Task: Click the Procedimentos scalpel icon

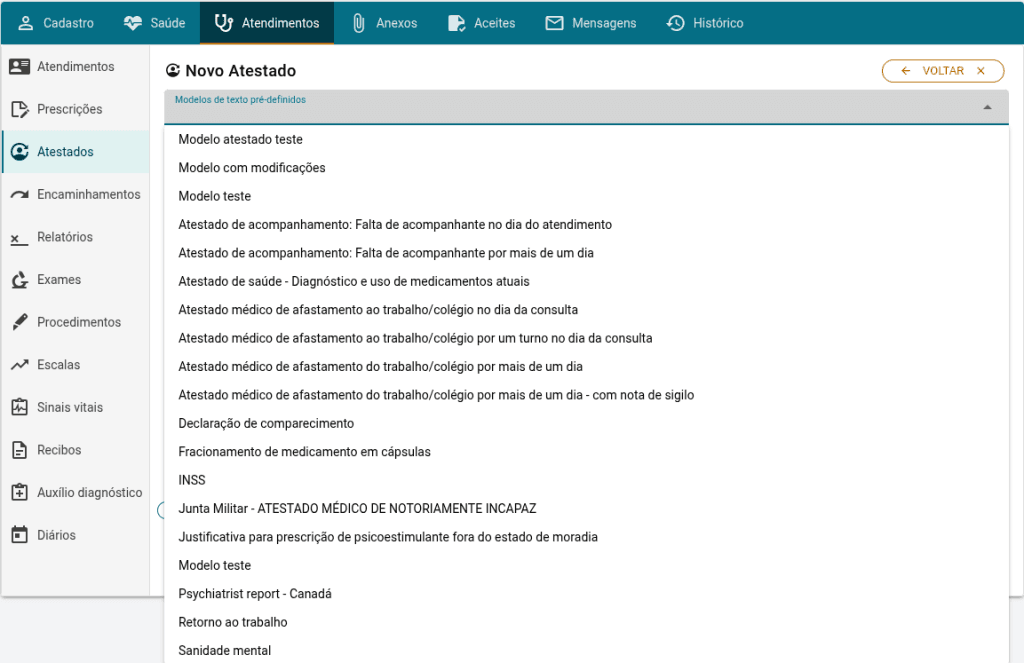Action: pos(20,322)
